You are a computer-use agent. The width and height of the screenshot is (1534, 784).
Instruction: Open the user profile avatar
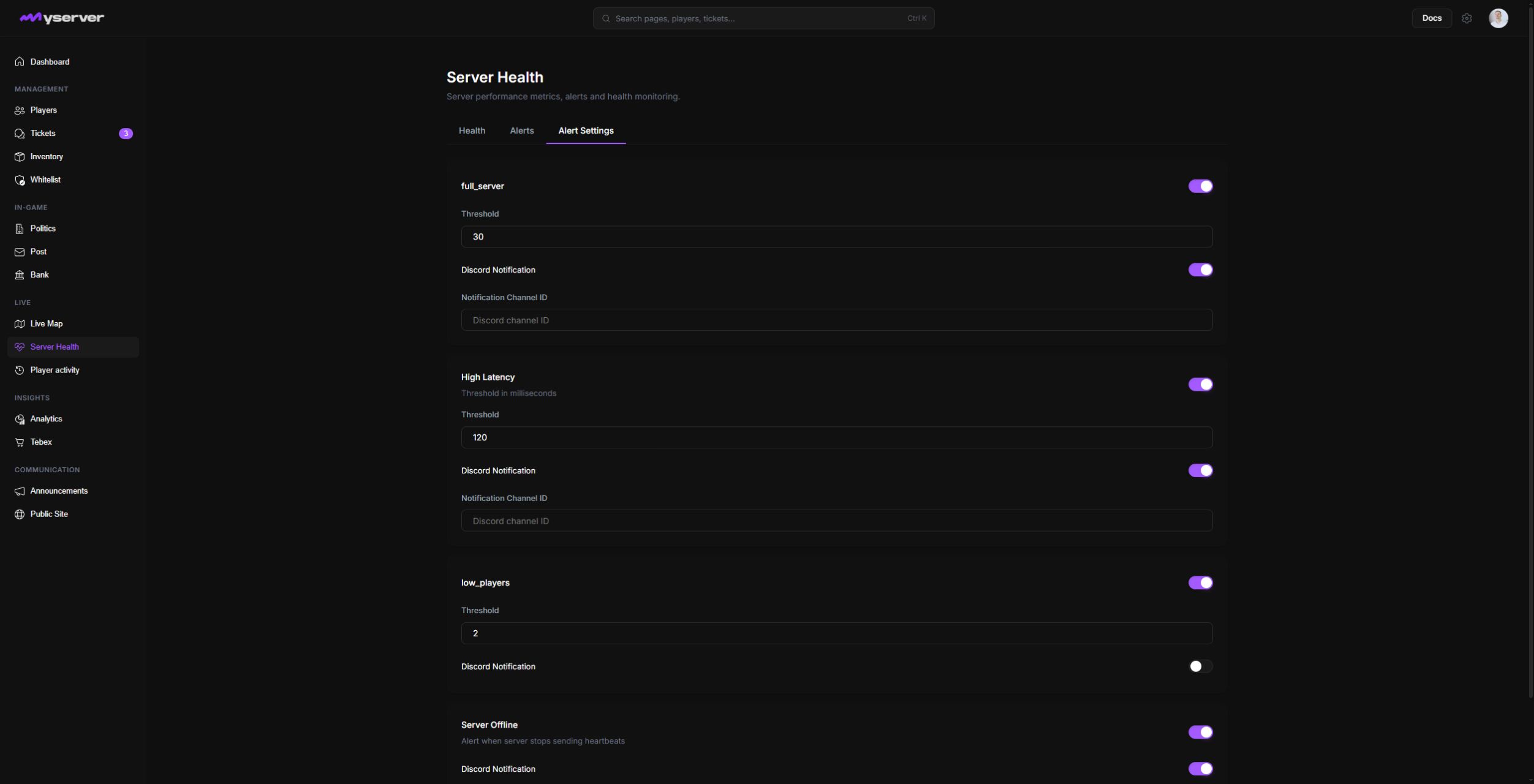click(x=1498, y=18)
